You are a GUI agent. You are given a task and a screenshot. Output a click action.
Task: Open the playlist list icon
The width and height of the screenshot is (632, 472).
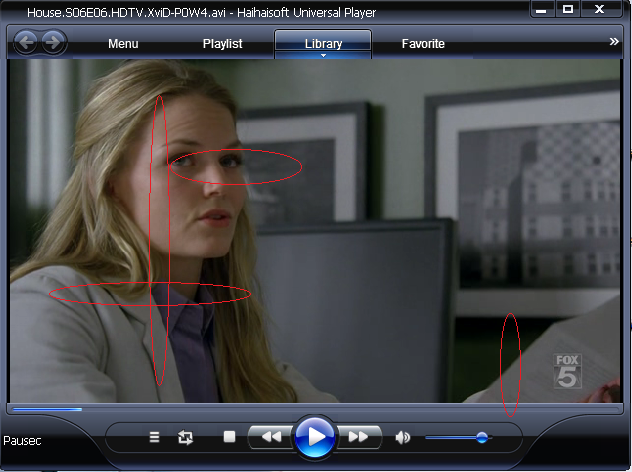(x=154, y=437)
